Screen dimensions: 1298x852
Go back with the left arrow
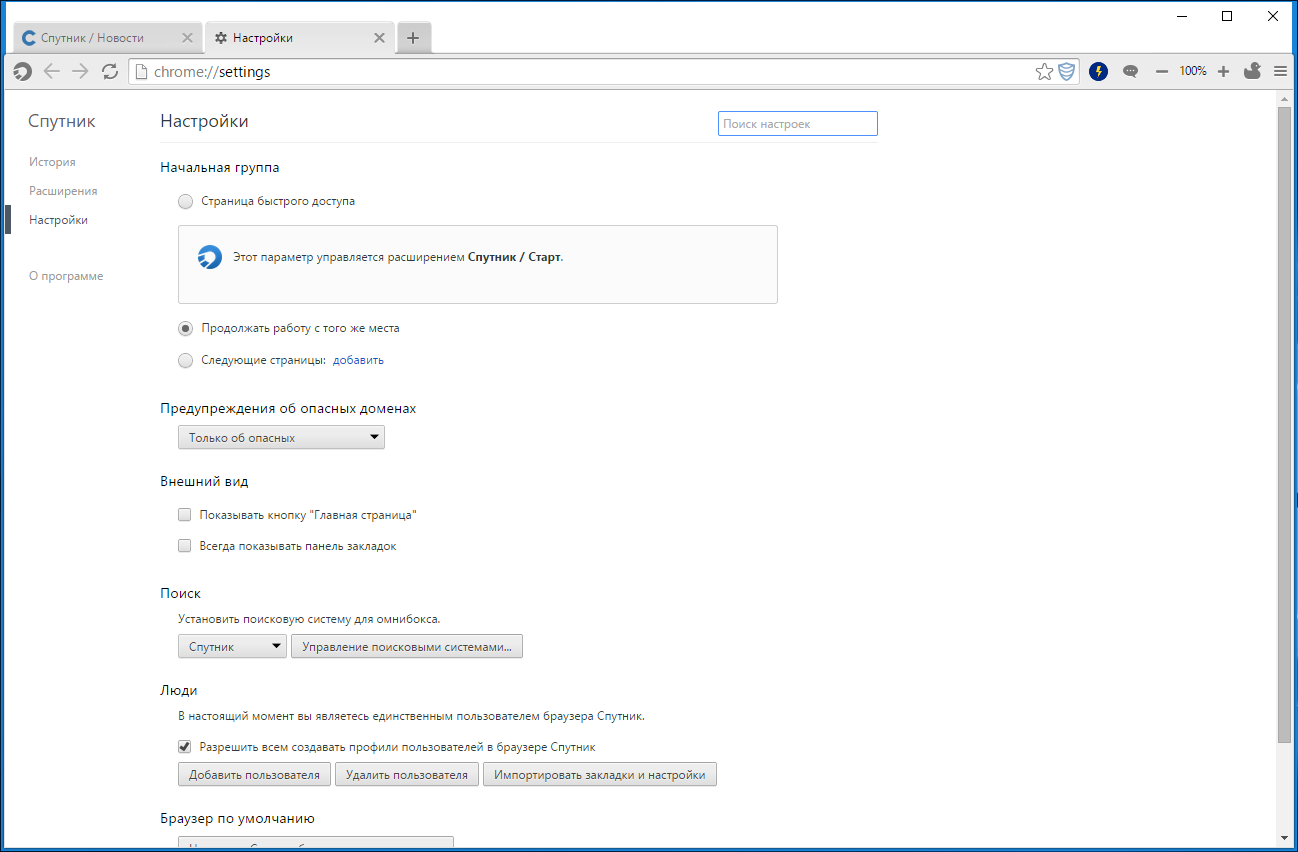pyautogui.click(x=52, y=71)
